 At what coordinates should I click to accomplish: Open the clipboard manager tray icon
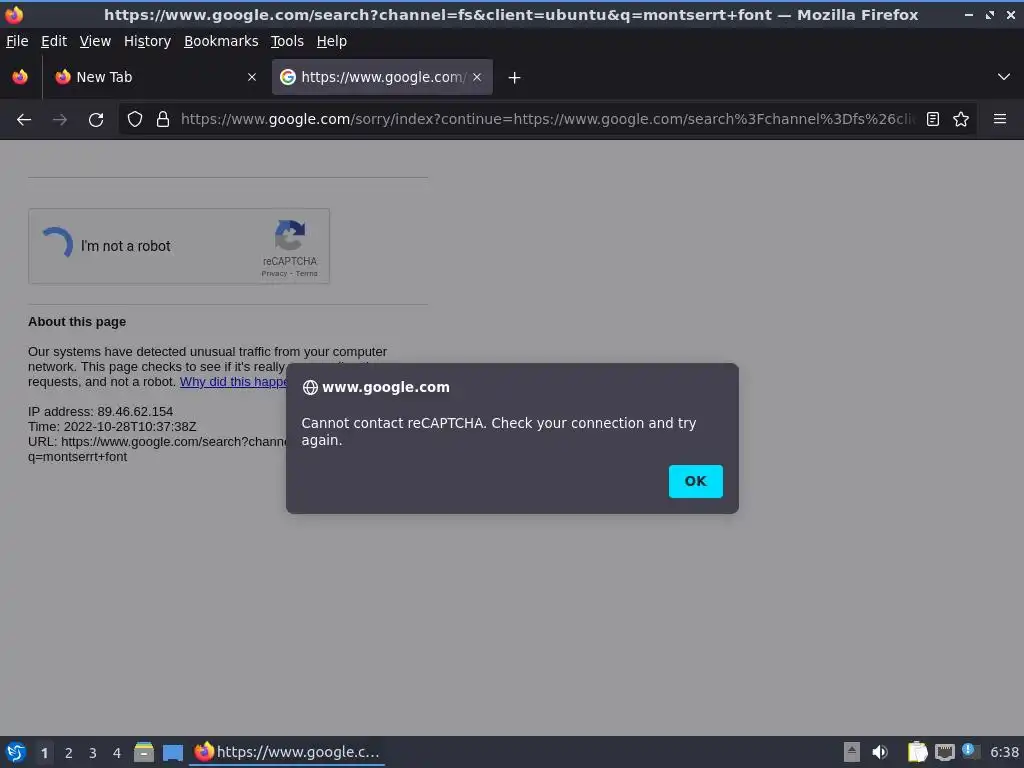pos(917,752)
